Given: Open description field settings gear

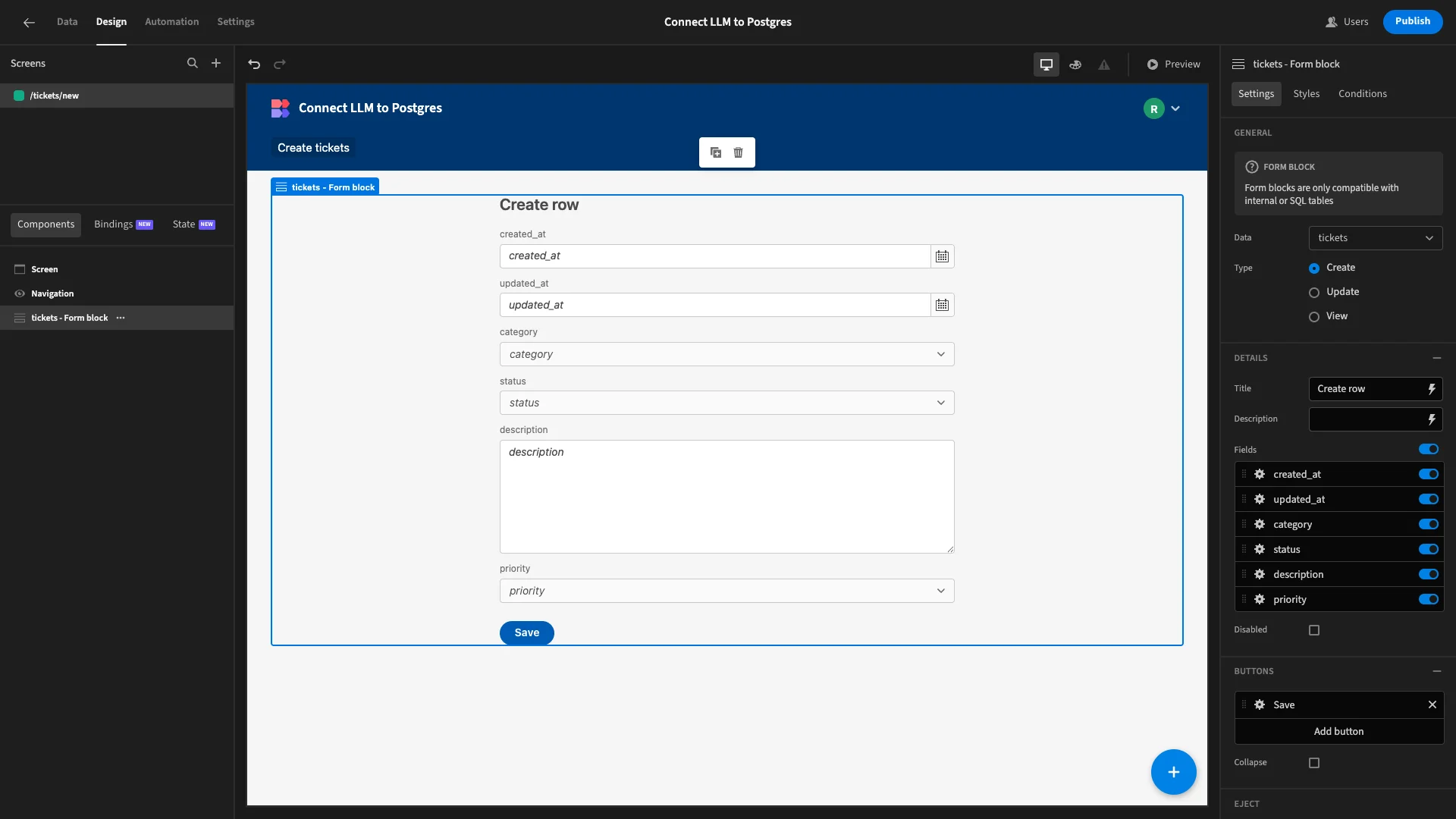Looking at the screenshot, I should [1260, 574].
